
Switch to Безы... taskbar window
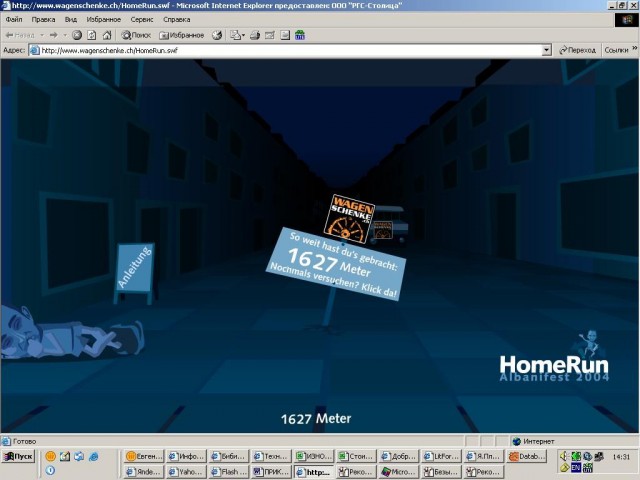441,471
